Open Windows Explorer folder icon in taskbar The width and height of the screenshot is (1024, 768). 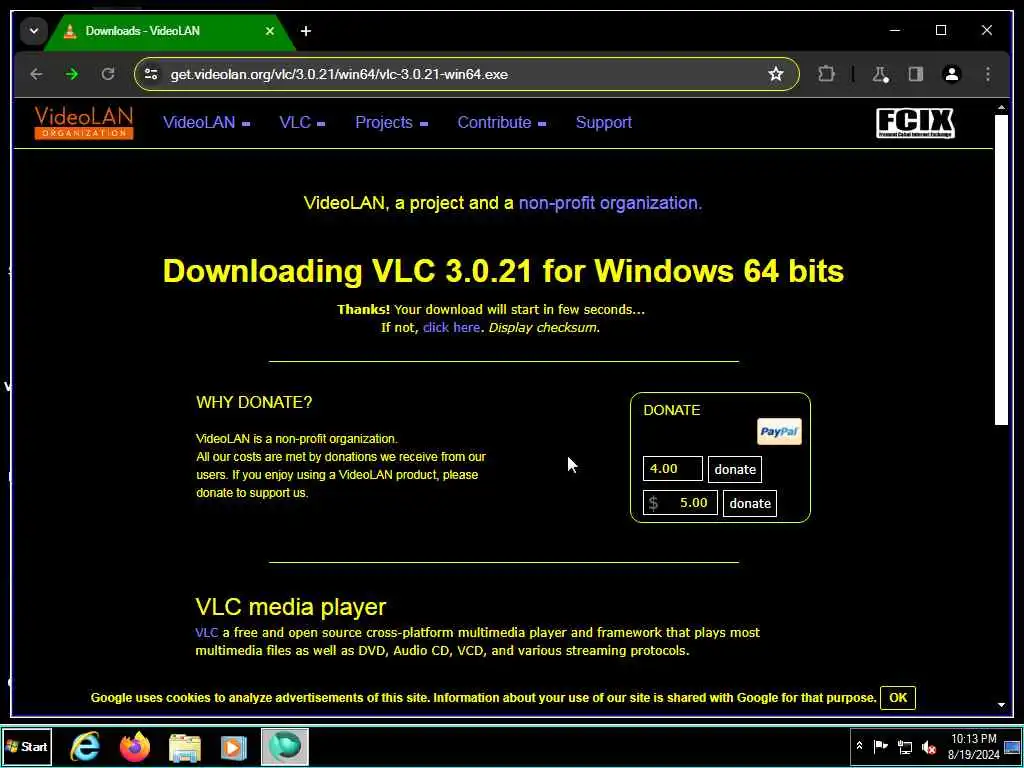185,748
